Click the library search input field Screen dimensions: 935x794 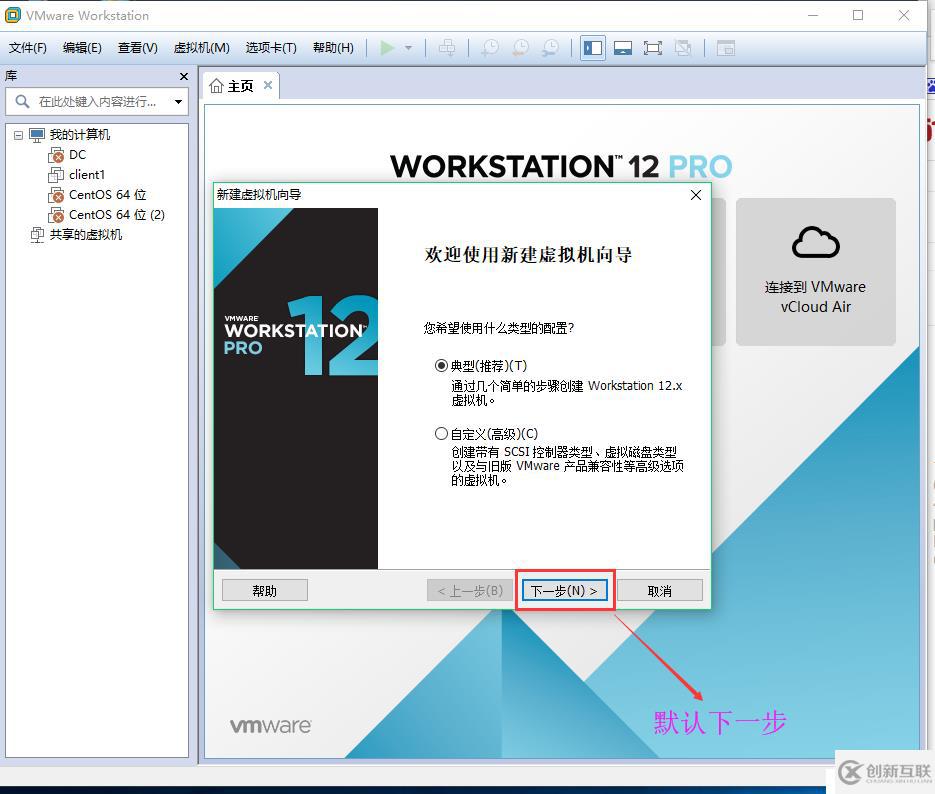(97, 102)
